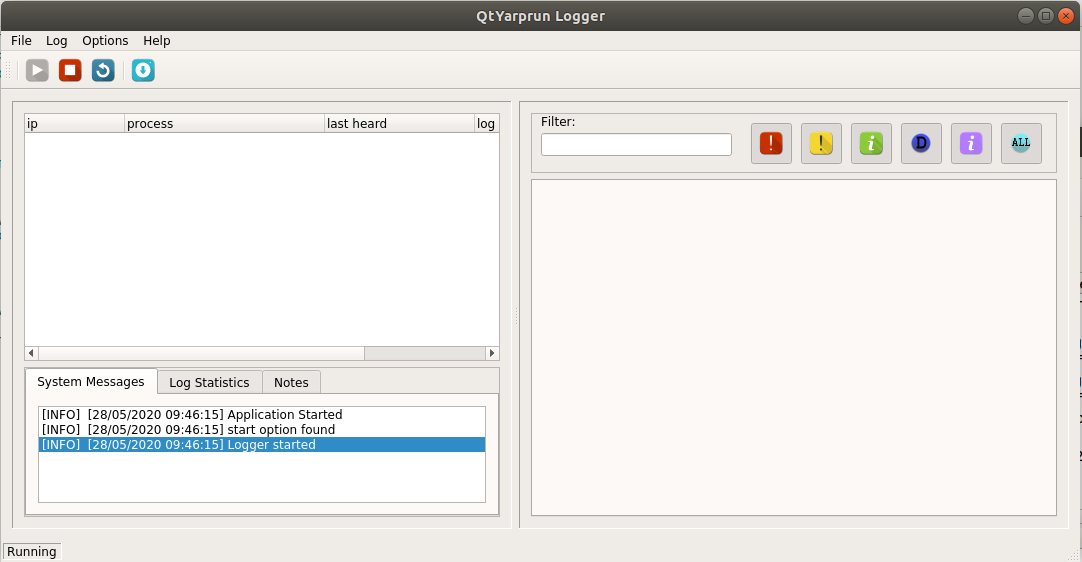
Task: Expand the Help menu
Action: 157,41
